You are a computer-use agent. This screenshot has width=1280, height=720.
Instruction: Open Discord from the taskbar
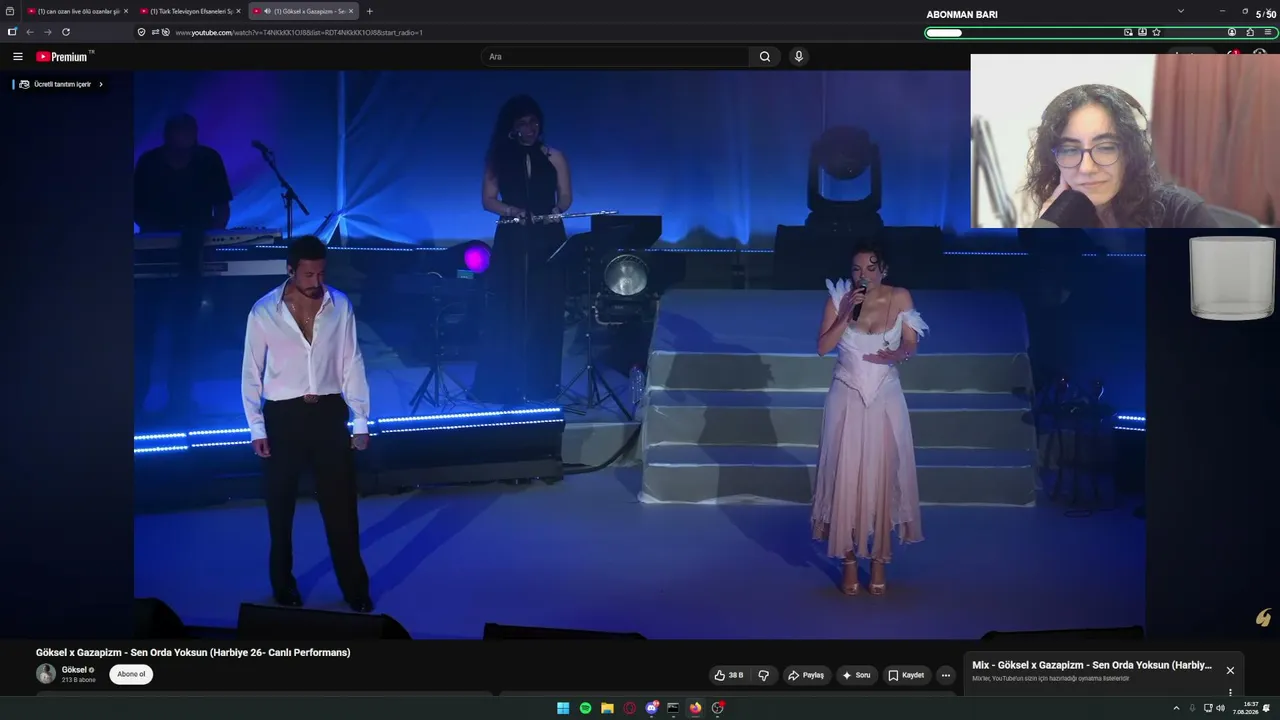pos(652,708)
